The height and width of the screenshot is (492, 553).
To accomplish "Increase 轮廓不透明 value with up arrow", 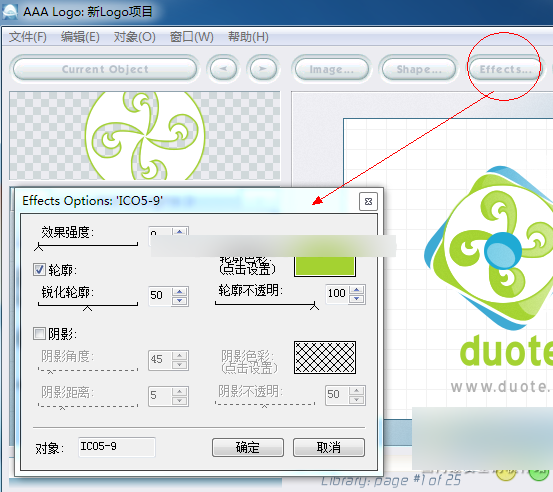I will point(357,290).
